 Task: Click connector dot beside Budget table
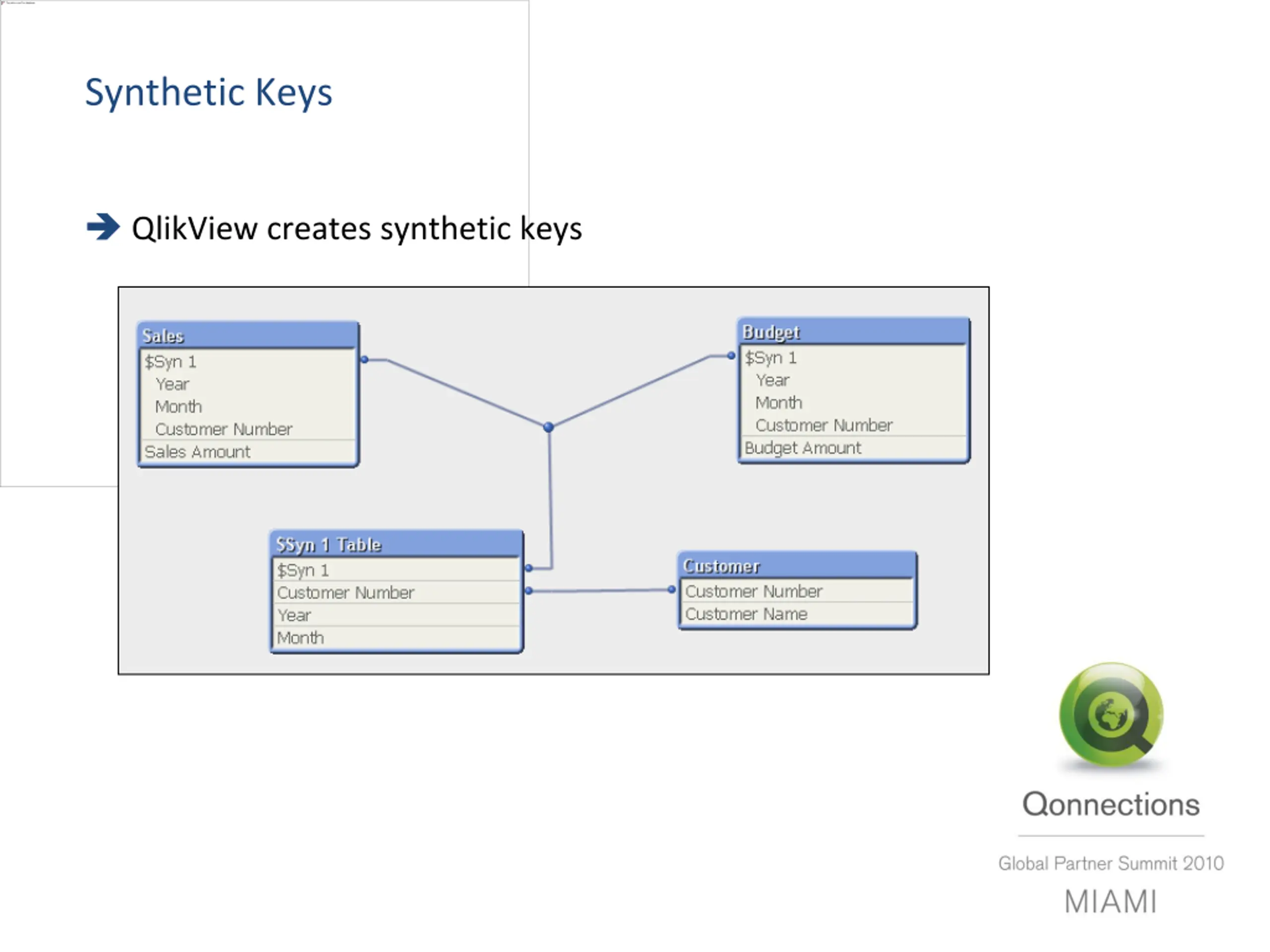(731, 356)
